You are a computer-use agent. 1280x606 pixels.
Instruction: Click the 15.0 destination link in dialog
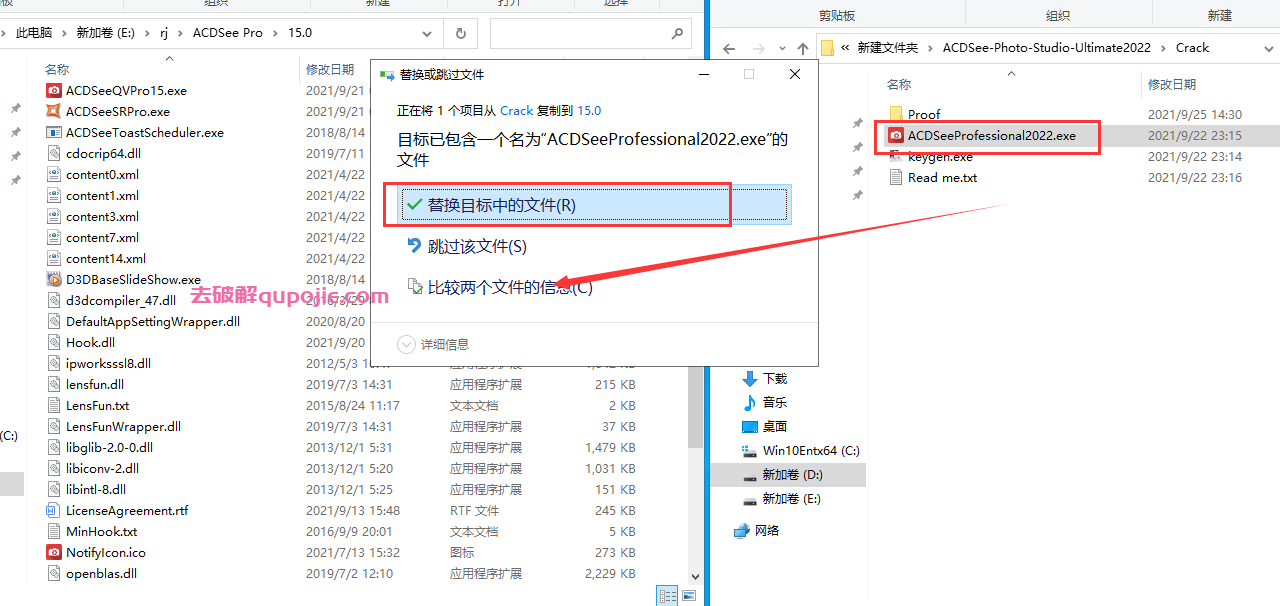tap(589, 111)
